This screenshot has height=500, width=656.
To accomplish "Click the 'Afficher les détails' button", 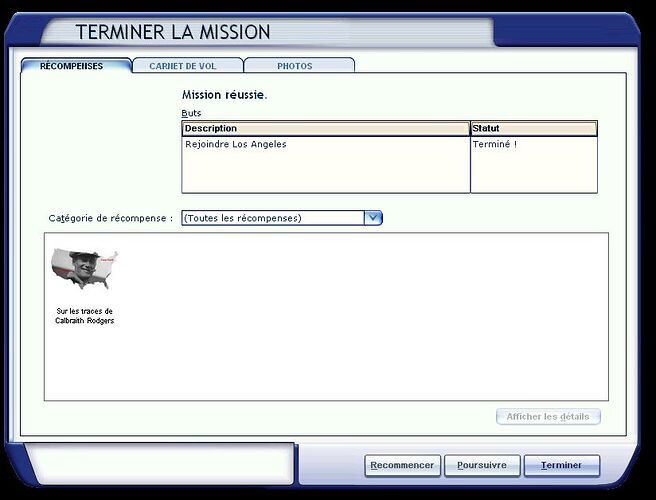I will (x=548, y=417).
